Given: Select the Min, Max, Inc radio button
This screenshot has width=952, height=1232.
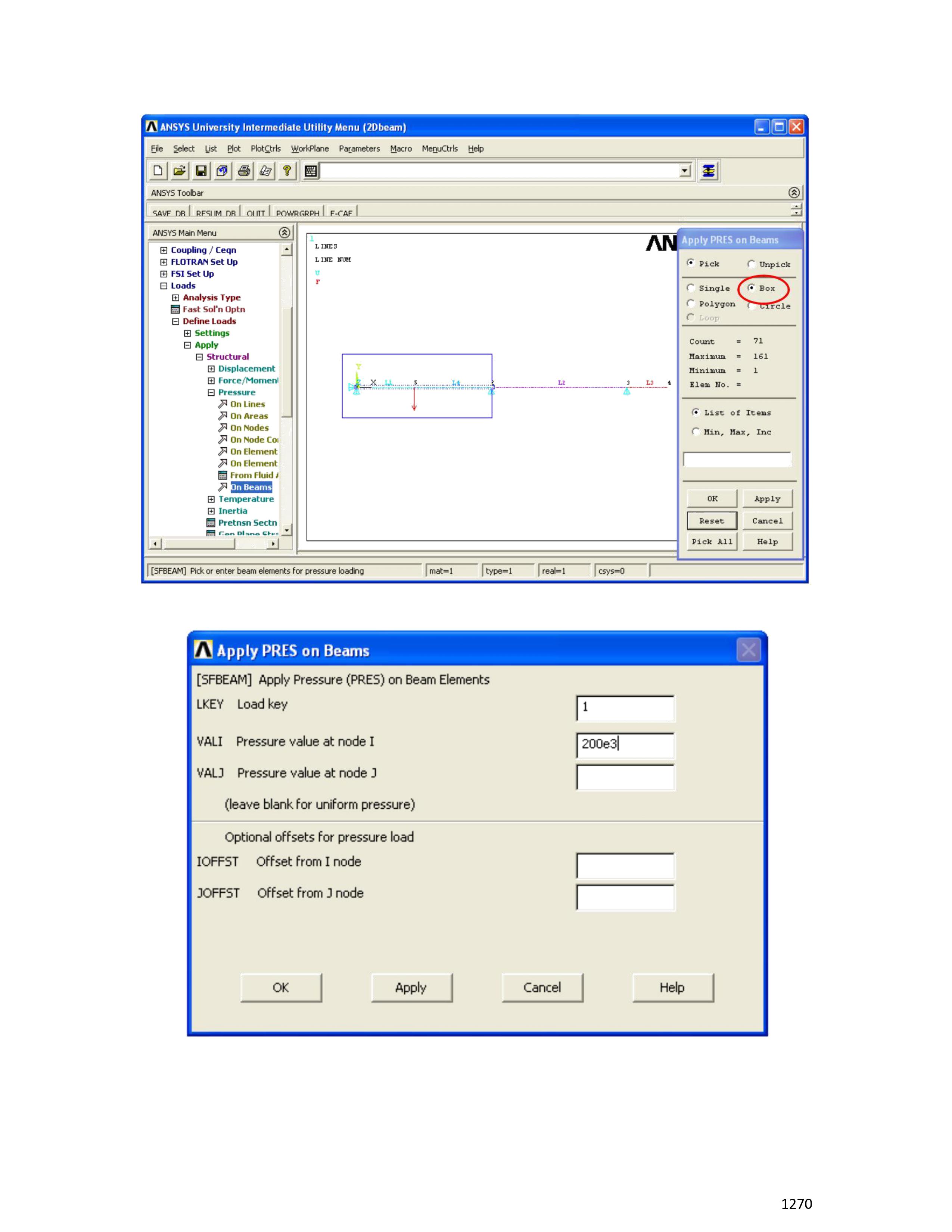Looking at the screenshot, I should click(696, 432).
